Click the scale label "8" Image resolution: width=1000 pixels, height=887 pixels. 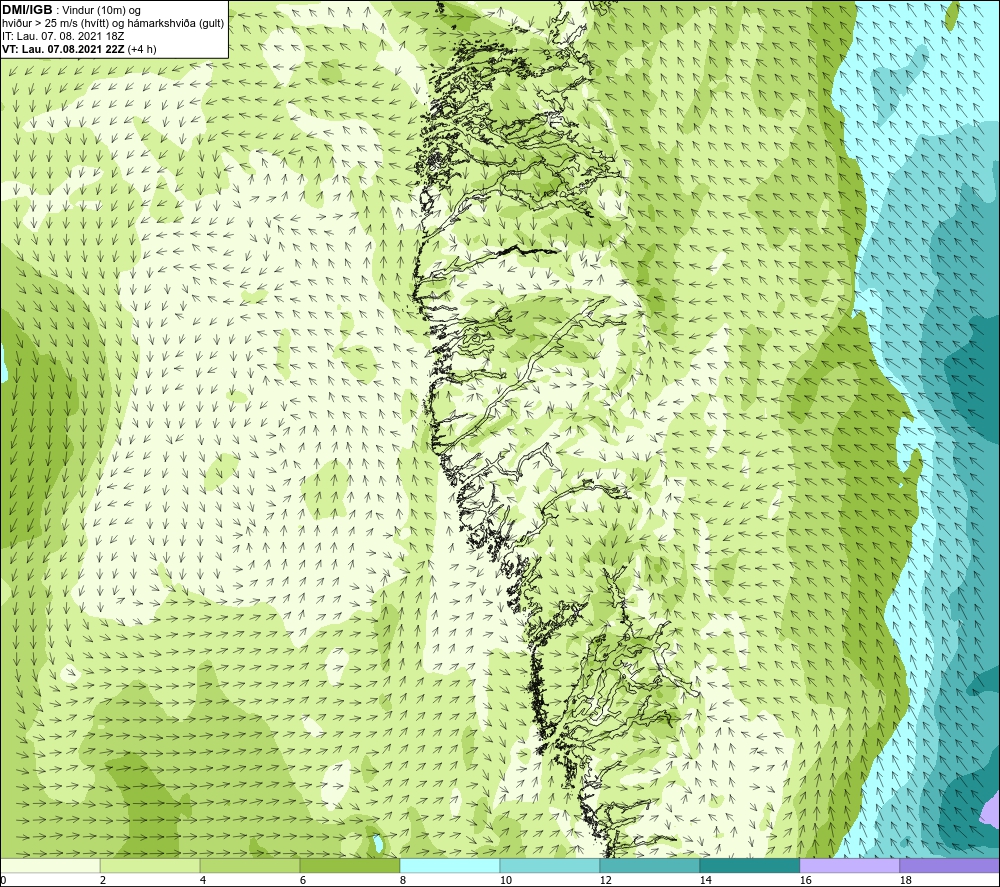401,881
